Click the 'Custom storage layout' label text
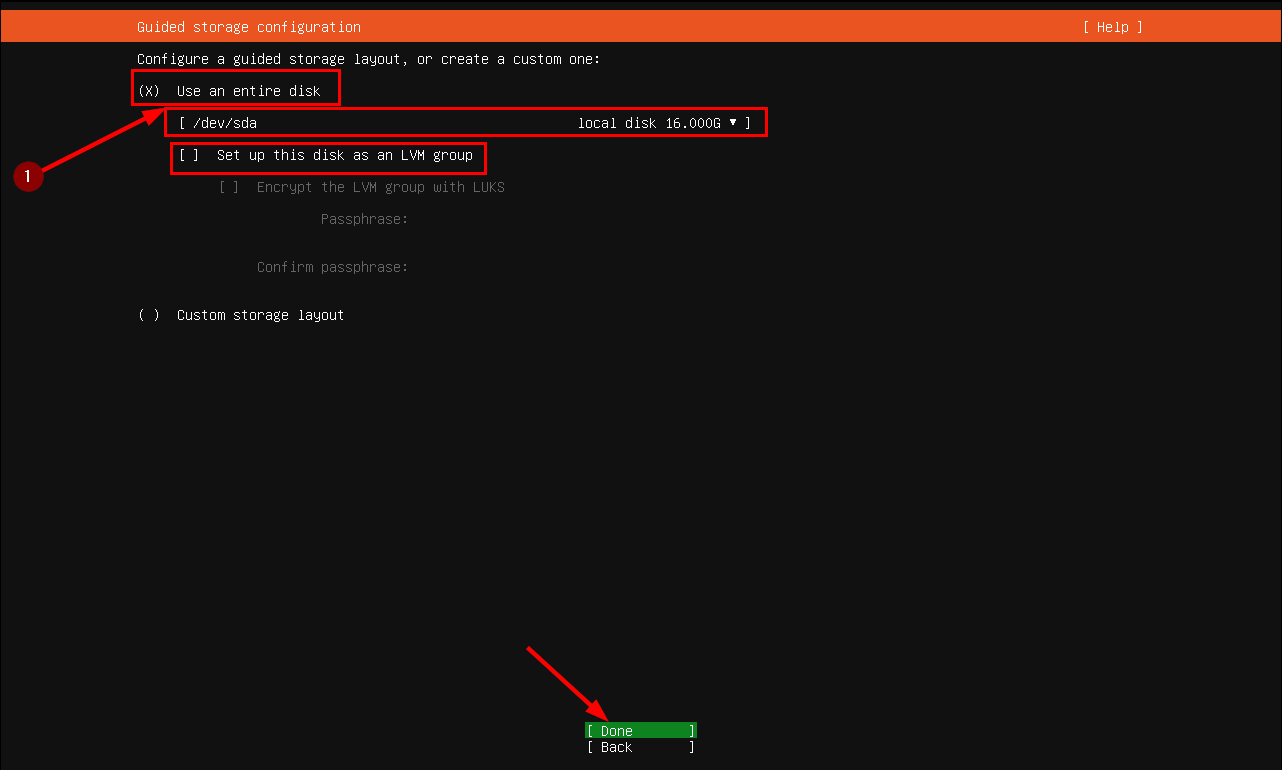1282x770 pixels. (260, 315)
